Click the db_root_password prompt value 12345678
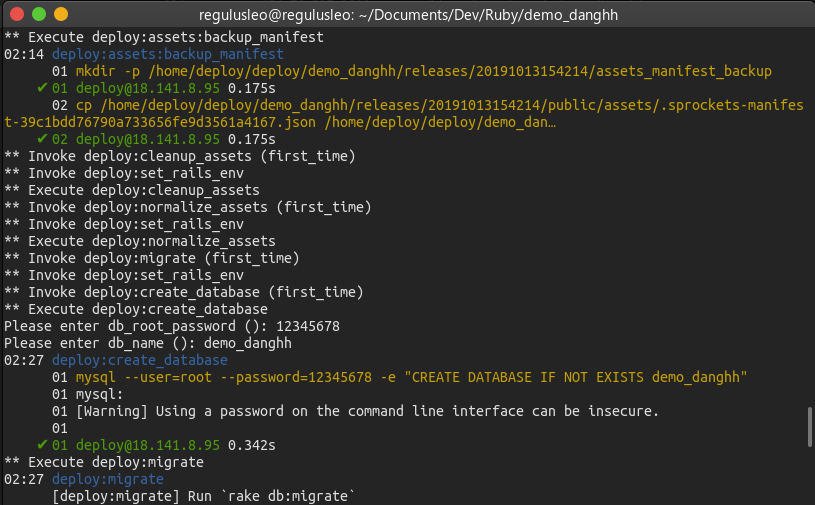Viewport: 815px width, 505px height. tap(308, 326)
